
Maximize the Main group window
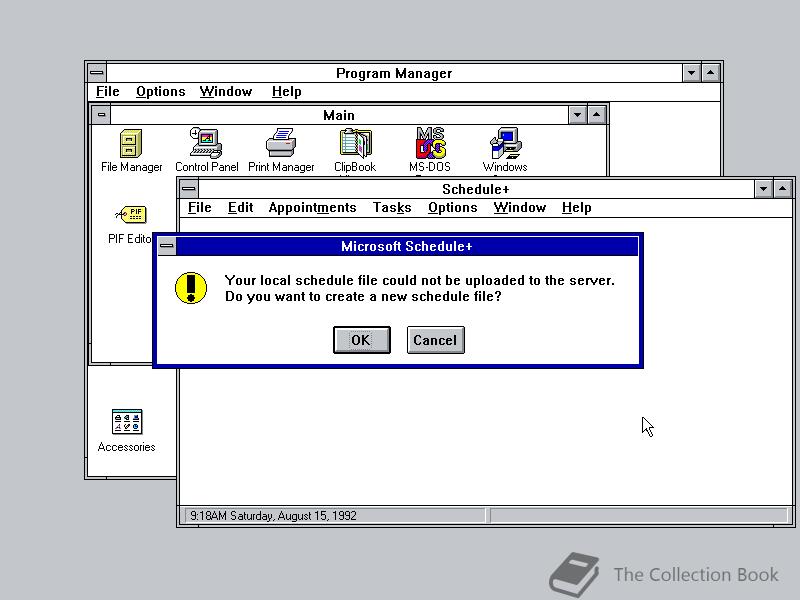[596, 115]
